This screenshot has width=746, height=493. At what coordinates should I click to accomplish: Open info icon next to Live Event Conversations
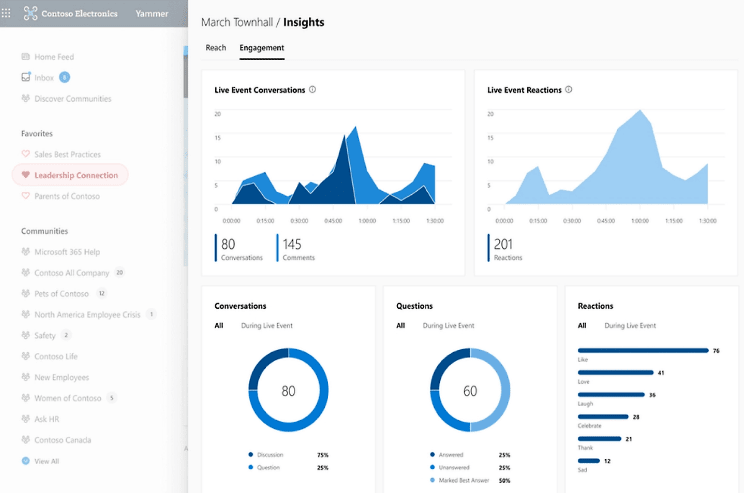click(313, 89)
